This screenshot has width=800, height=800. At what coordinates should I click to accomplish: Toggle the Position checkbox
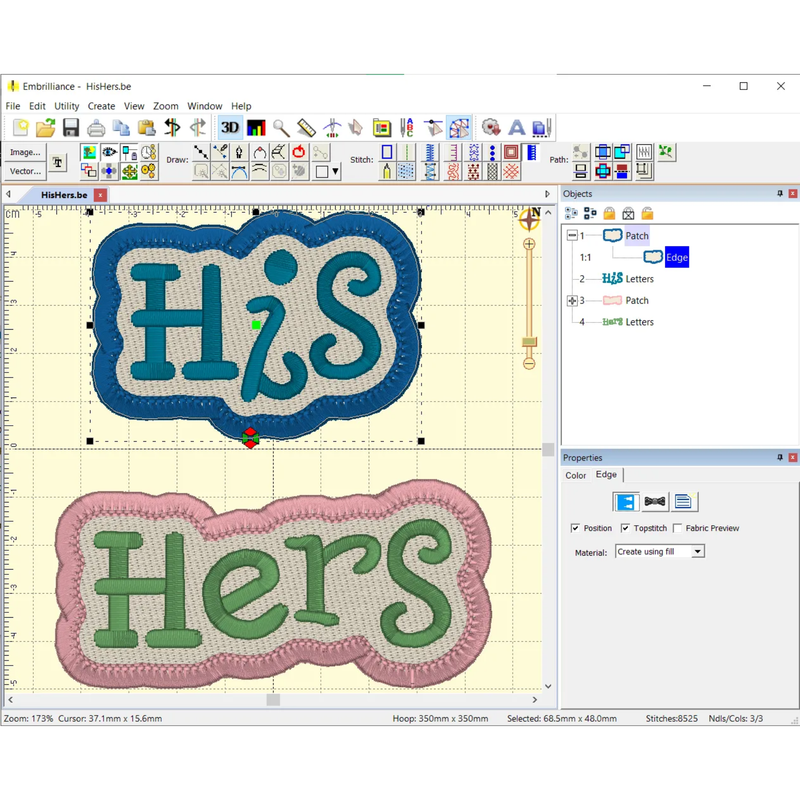coord(576,528)
